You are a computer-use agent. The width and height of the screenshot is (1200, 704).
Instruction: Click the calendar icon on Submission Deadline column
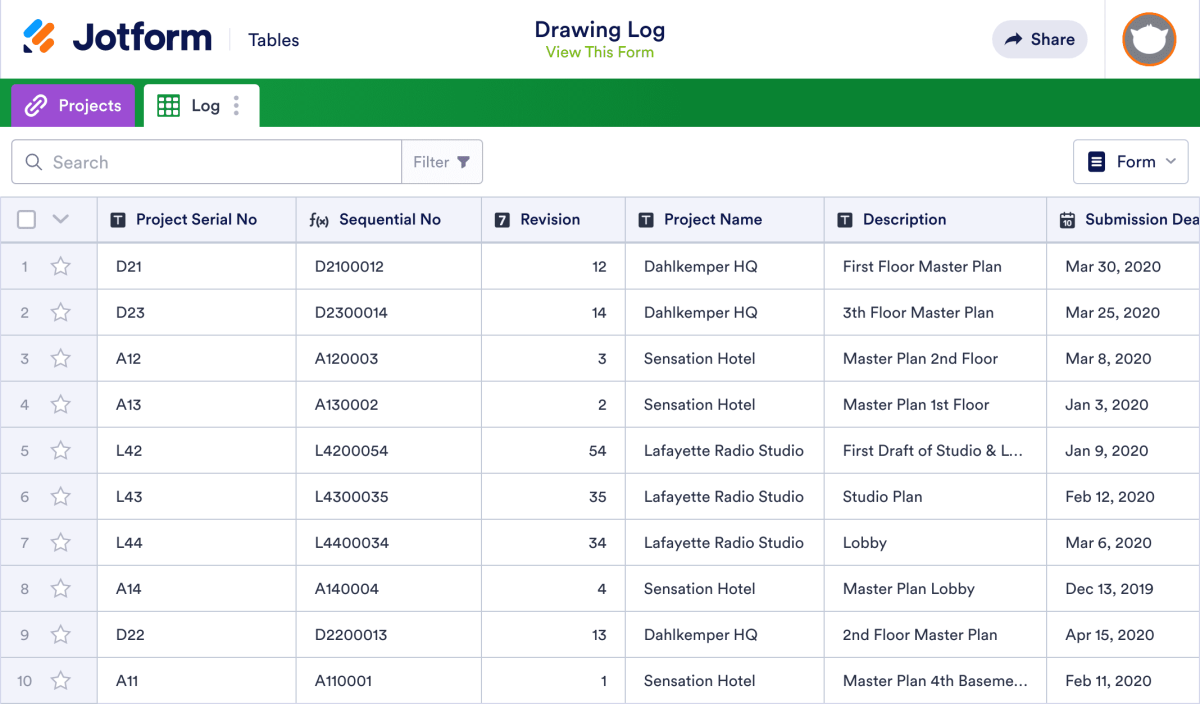click(x=1064, y=219)
